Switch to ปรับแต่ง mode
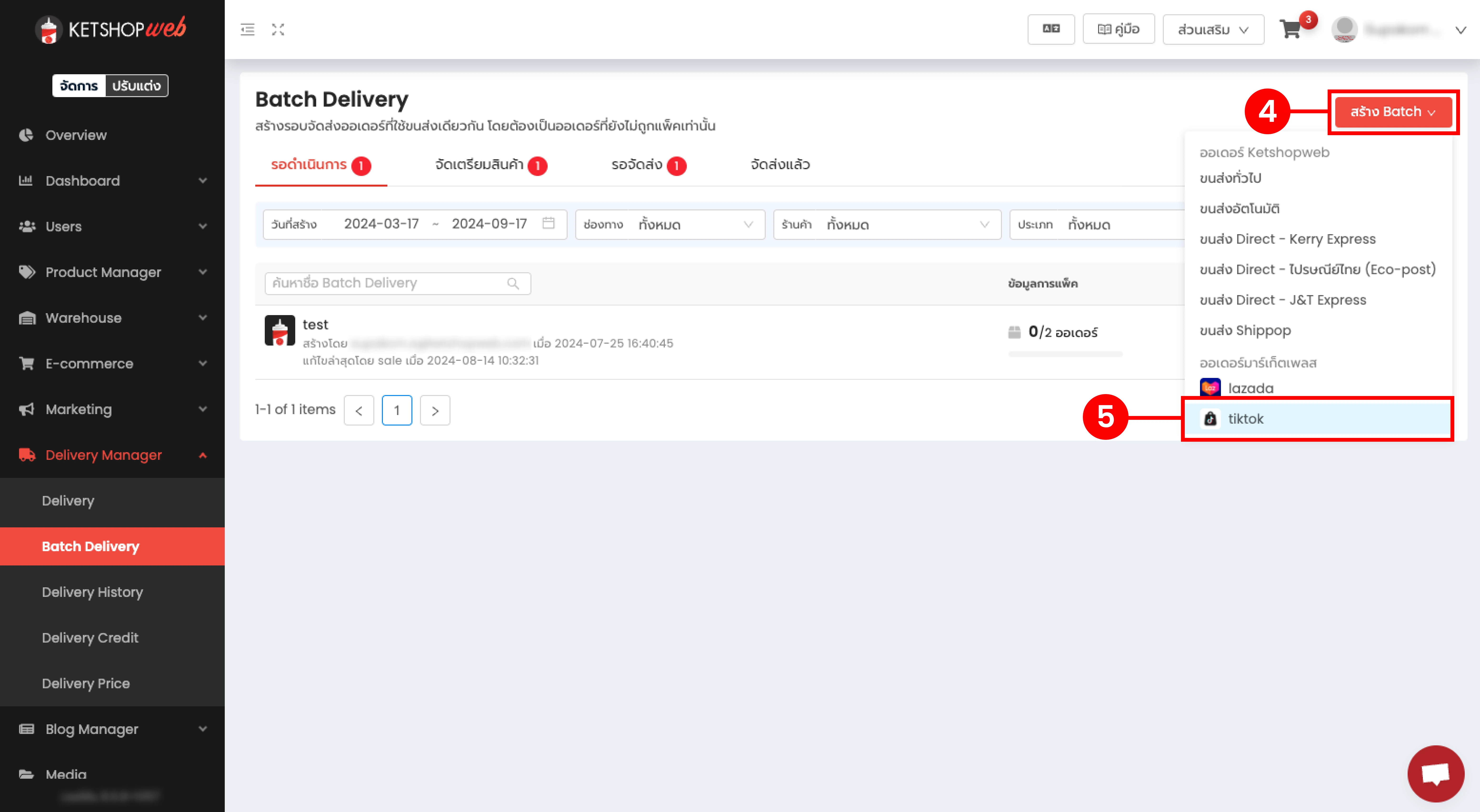Viewport: 1480px width, 812px height. click(137, 86)
